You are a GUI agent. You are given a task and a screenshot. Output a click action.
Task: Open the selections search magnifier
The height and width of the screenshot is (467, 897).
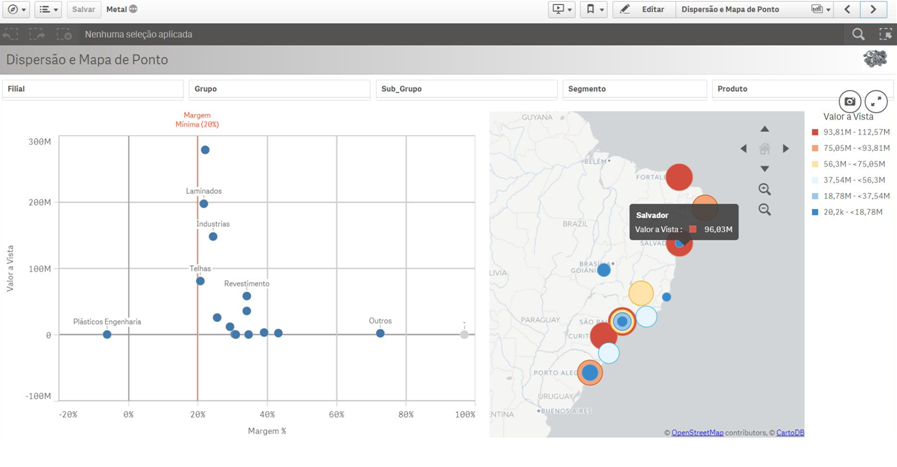tap(858, 34)
